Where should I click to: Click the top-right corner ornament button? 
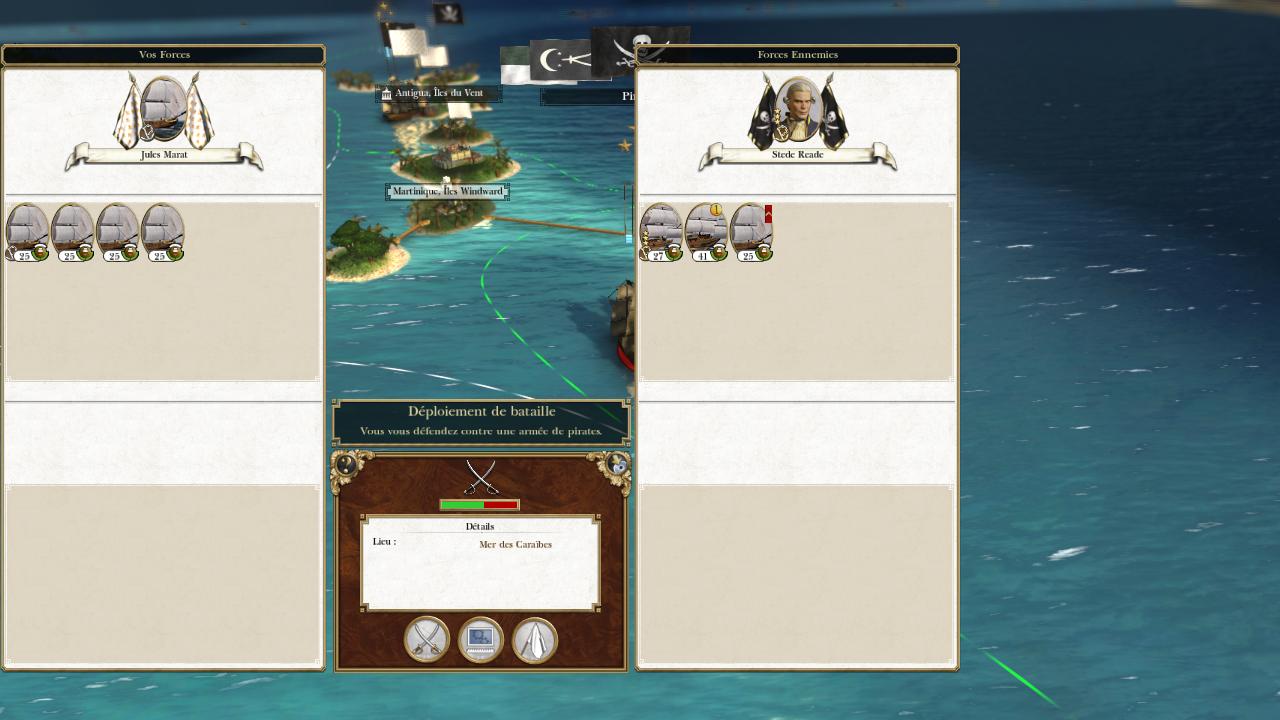point(616,464)
